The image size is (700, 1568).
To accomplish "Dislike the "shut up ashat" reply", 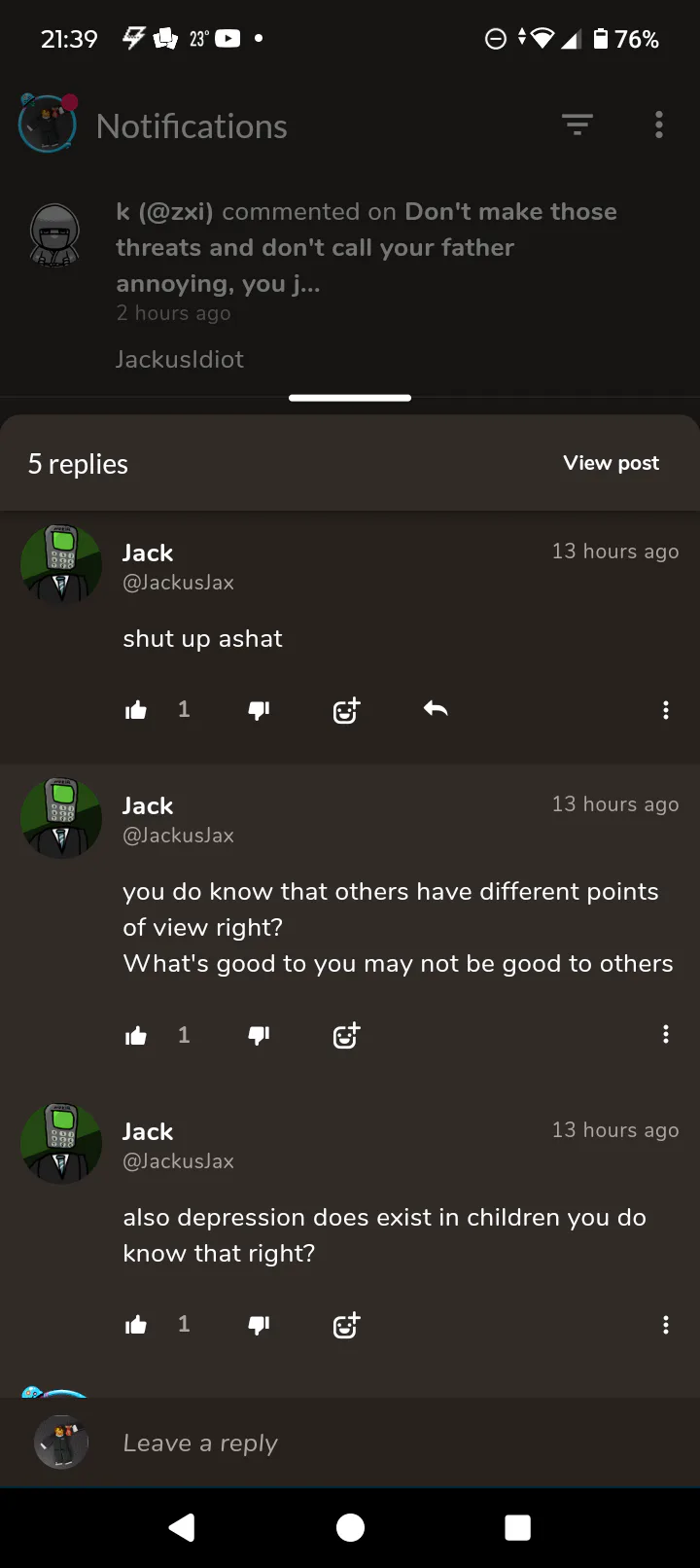I will [259, 710].
